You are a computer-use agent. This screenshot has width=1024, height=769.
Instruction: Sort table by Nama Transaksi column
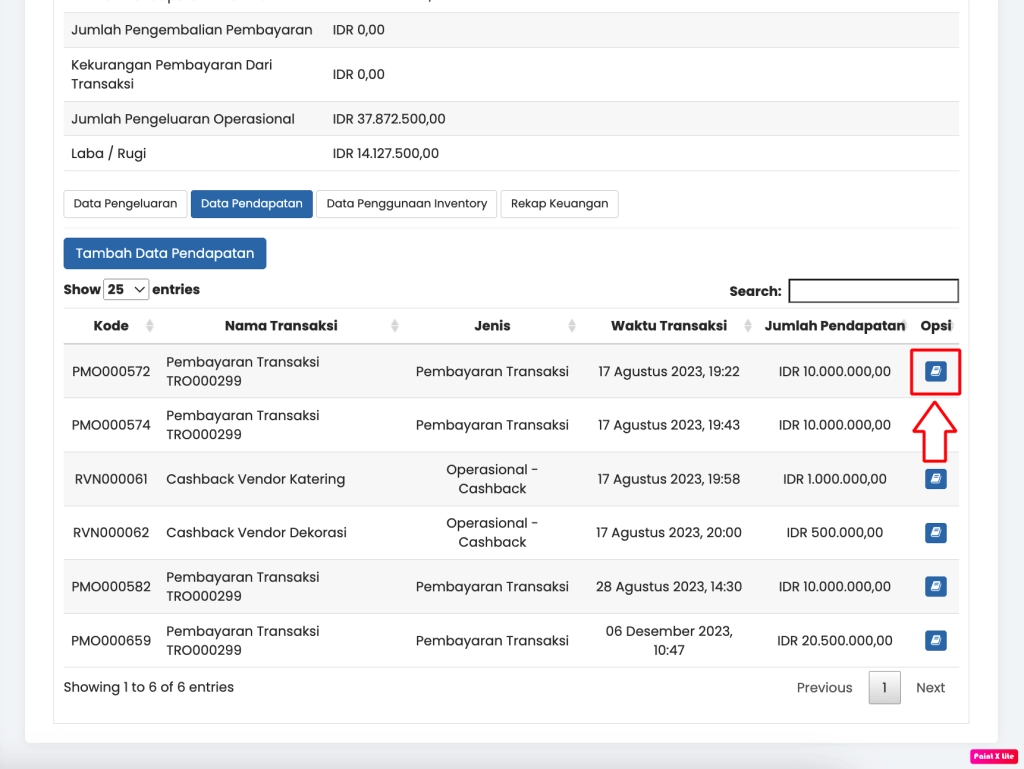pyautogui.click(x=281, y=326)
